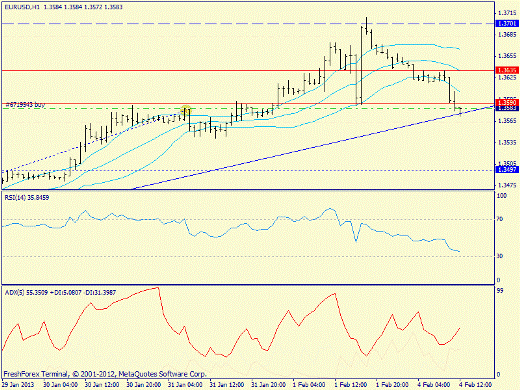Click the RSI scale value 70

[x=500, y=219]
